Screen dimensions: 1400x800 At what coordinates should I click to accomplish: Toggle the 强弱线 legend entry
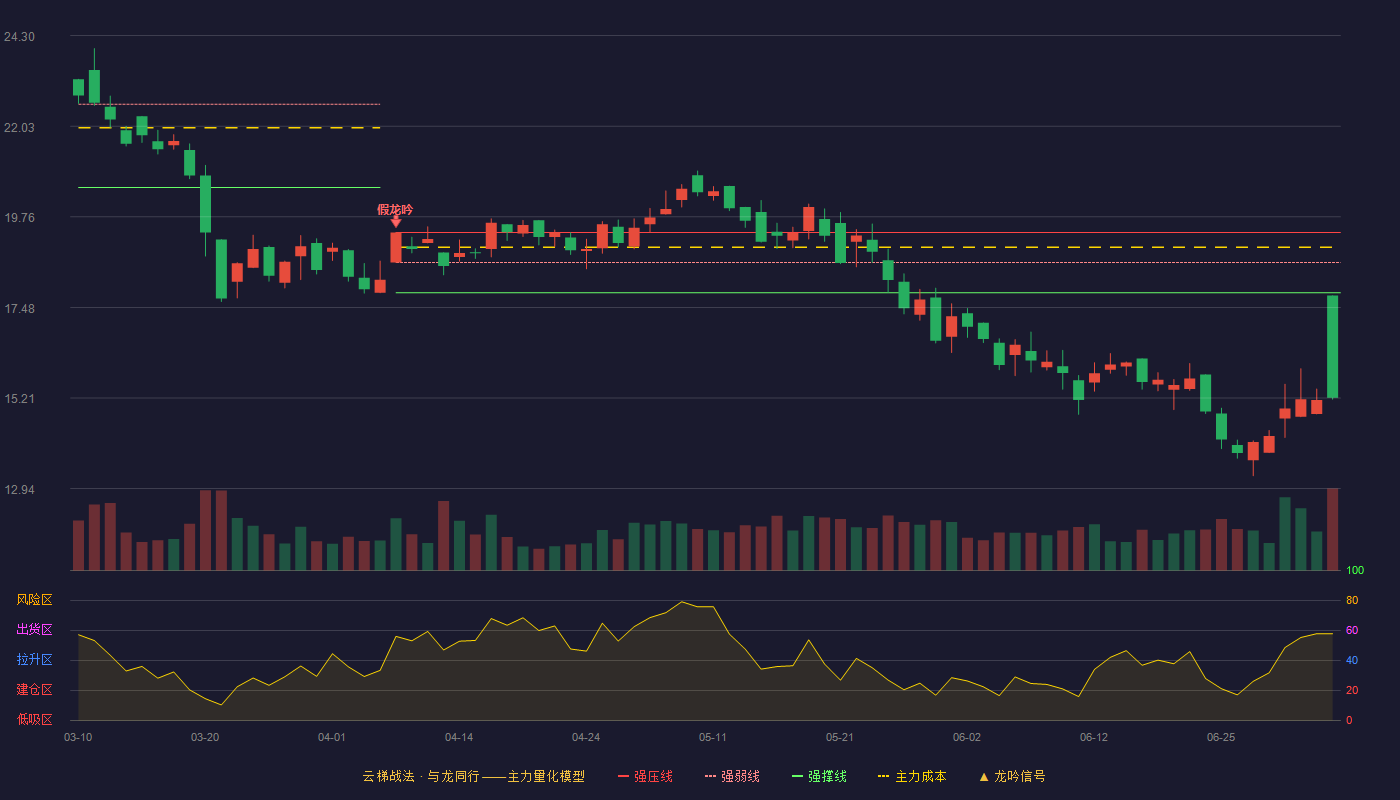coord(732,776)
